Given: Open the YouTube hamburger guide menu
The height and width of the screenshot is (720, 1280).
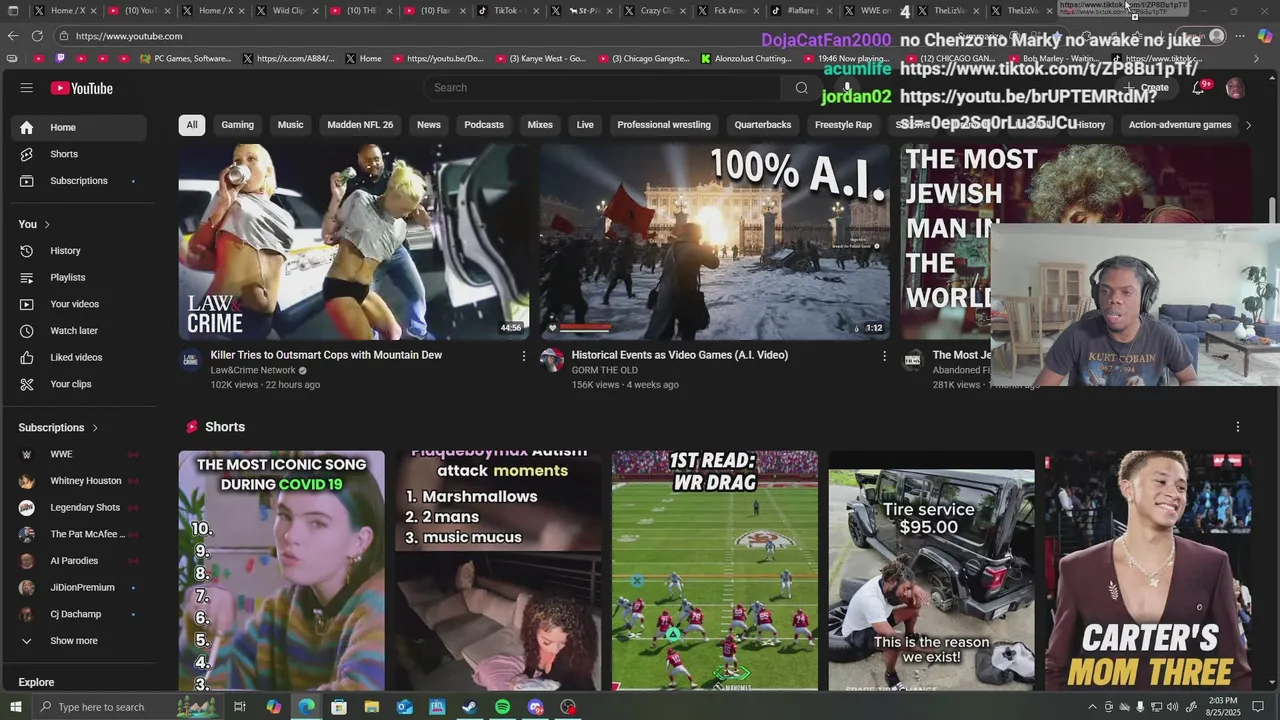Looking at the screenshot, I should coord(27,88).
